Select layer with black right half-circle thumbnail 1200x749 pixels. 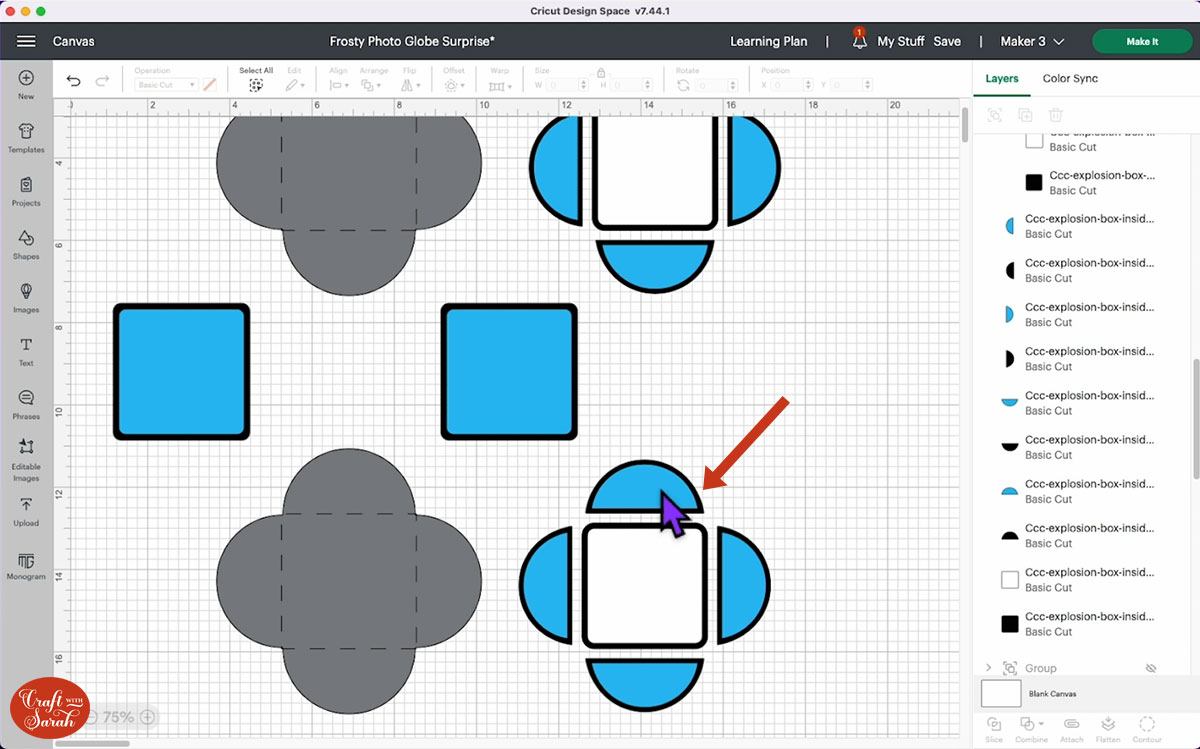click(1078, 358)
